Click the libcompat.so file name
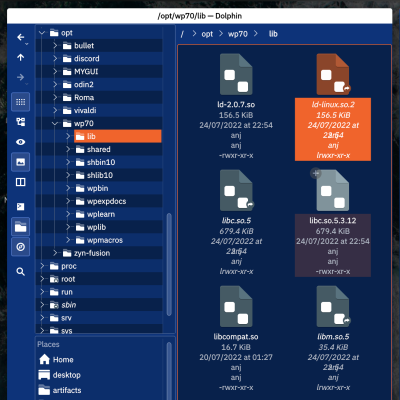This screenshot has width=400, height=400. [236, 337]
